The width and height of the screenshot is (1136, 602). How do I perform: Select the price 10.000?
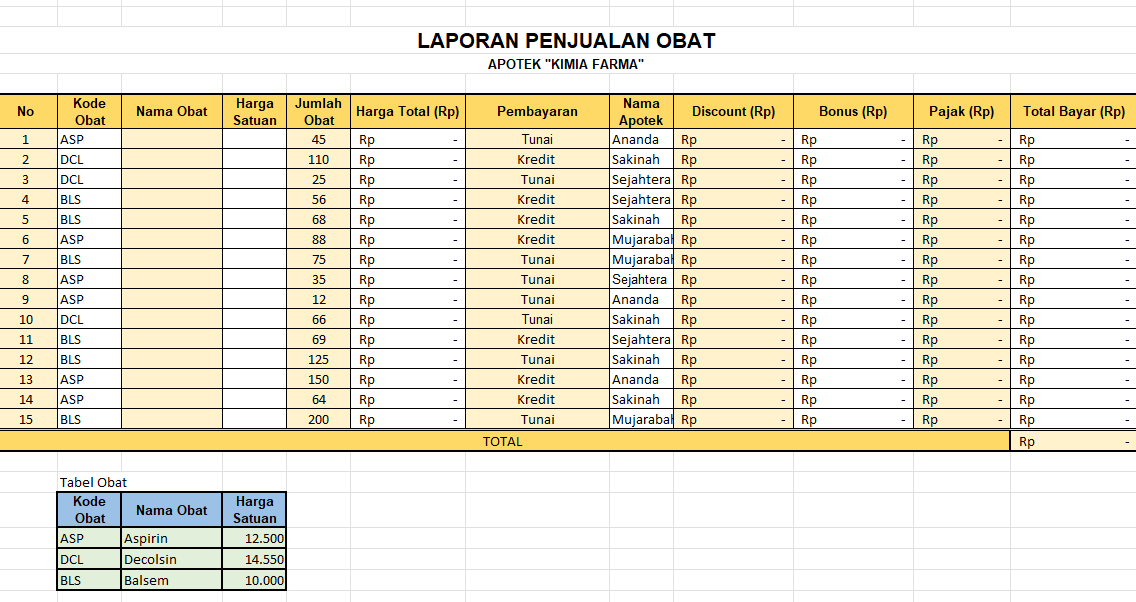(254, 580)
